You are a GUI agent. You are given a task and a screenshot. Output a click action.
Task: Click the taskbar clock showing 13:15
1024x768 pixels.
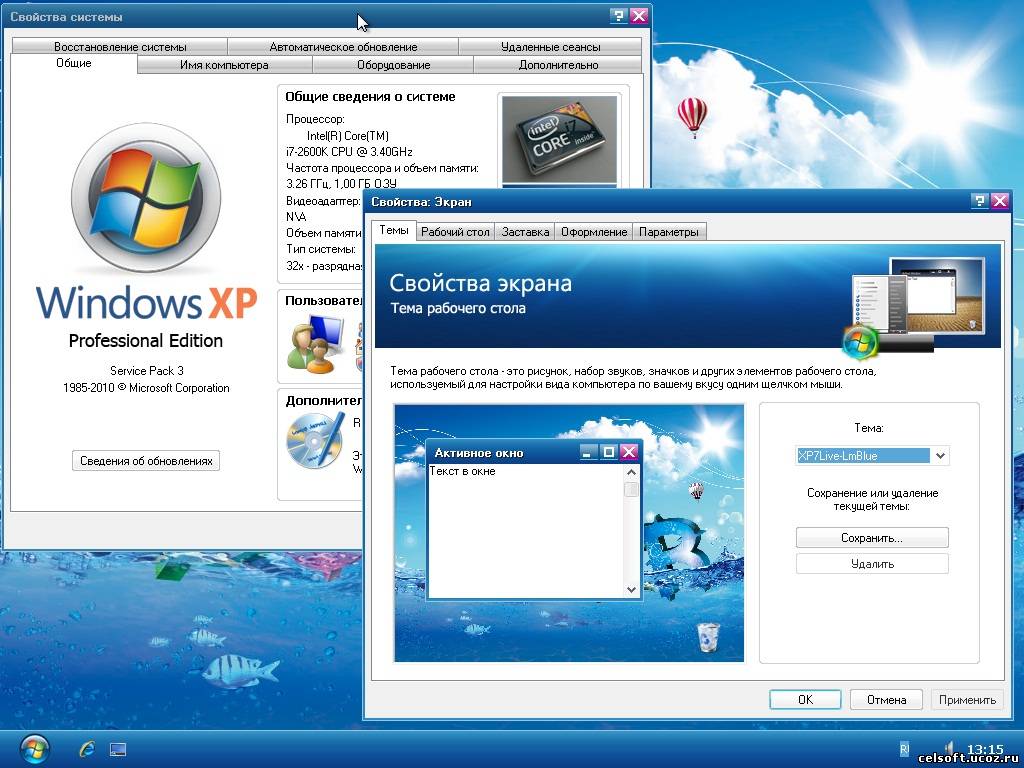pyautogui.click(x=985, y=748)
